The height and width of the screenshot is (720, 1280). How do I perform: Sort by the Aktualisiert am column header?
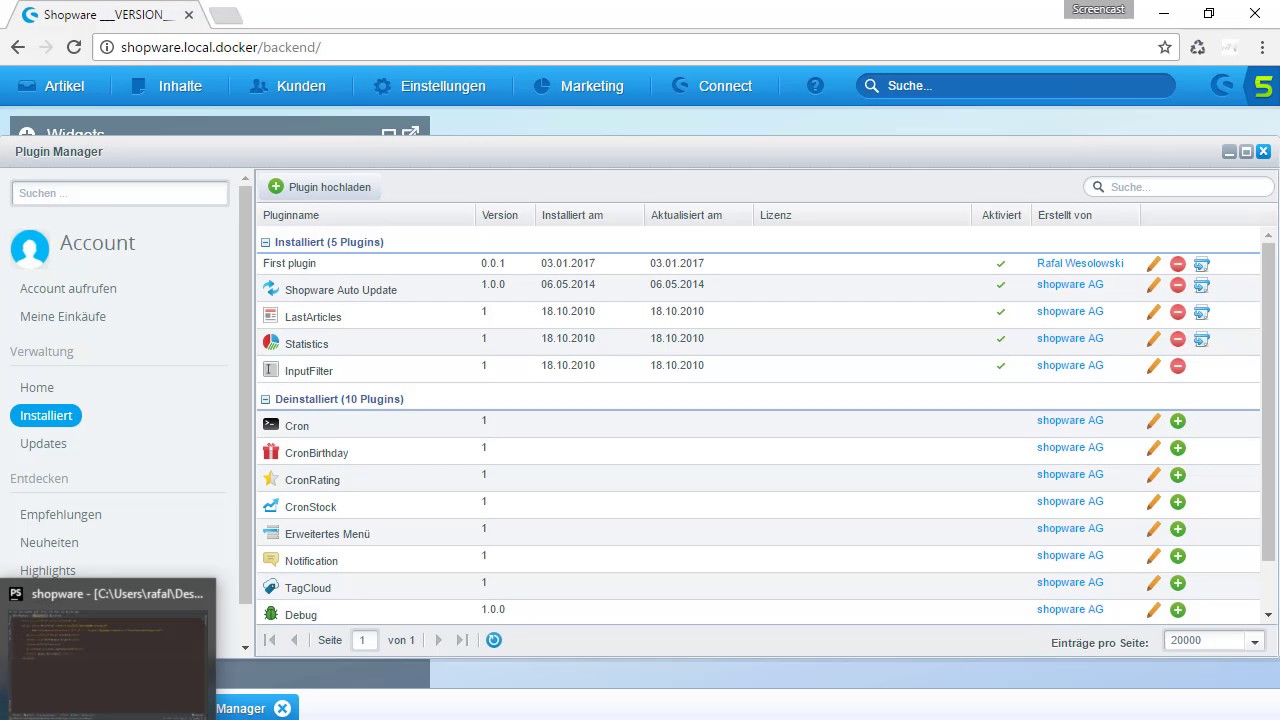(x=698, y=215)
